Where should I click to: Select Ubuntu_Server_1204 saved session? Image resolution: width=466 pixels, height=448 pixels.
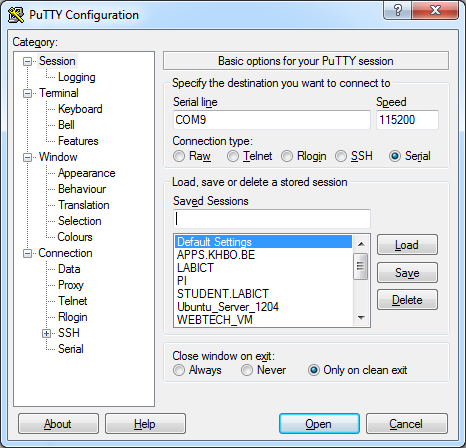click(263, 307)
